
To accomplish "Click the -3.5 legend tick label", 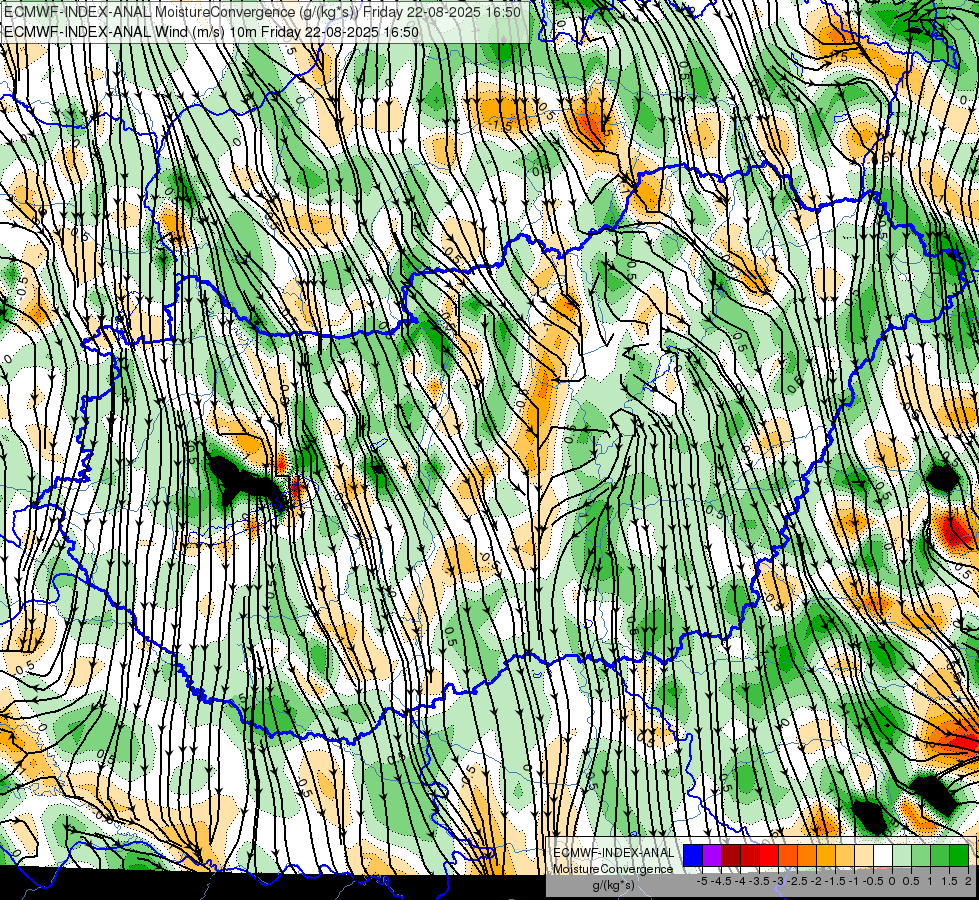I will (x=759, y=881).
